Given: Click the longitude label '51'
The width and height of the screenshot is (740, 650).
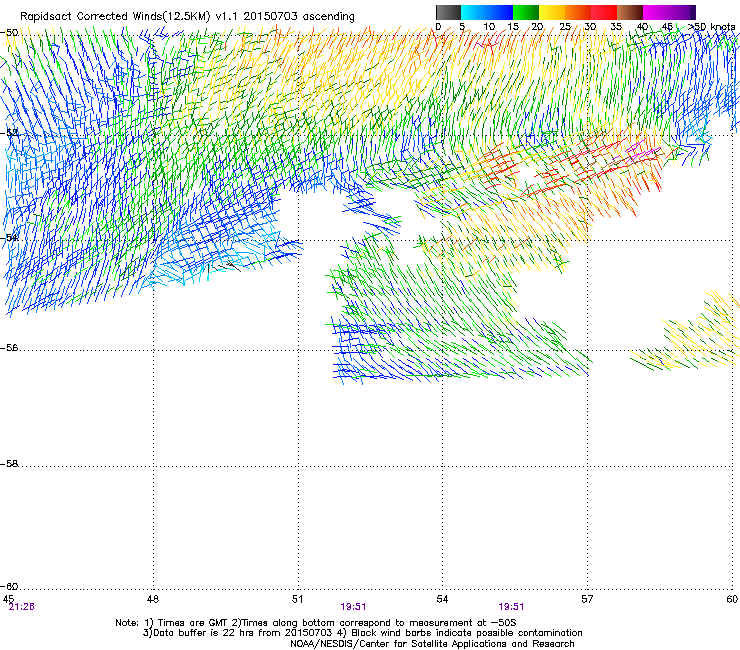Looking at the screenshot, I should (x=297, y=599).
